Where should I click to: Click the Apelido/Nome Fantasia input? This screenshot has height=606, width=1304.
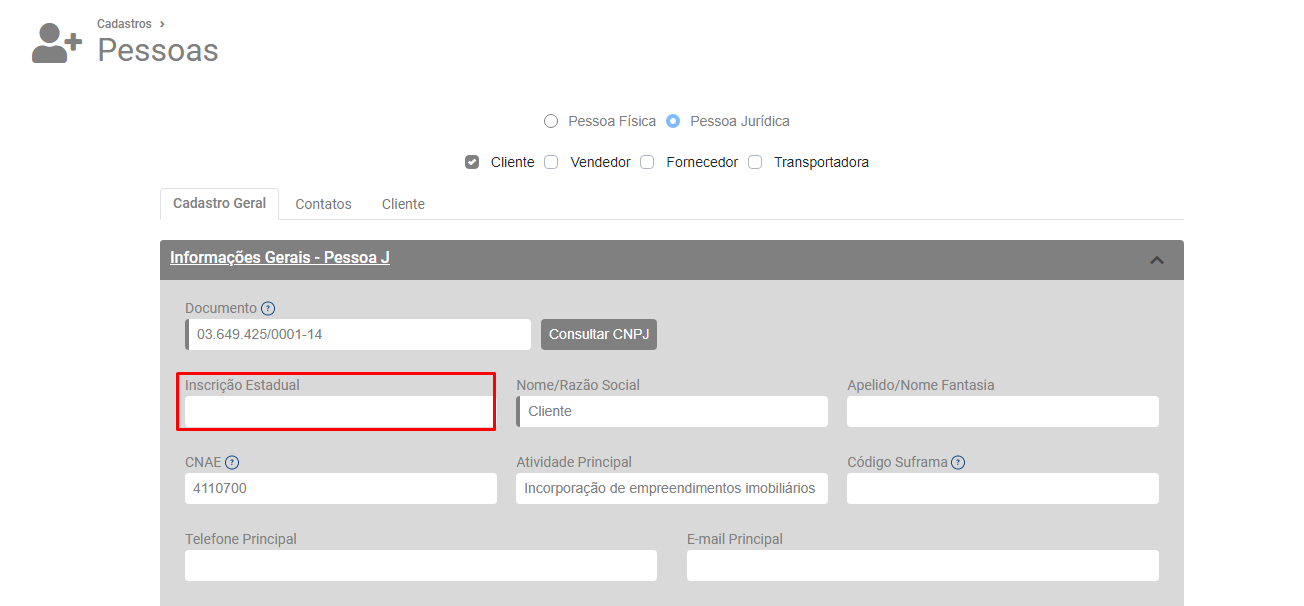pyautogui.click(x=1002, y=412)
